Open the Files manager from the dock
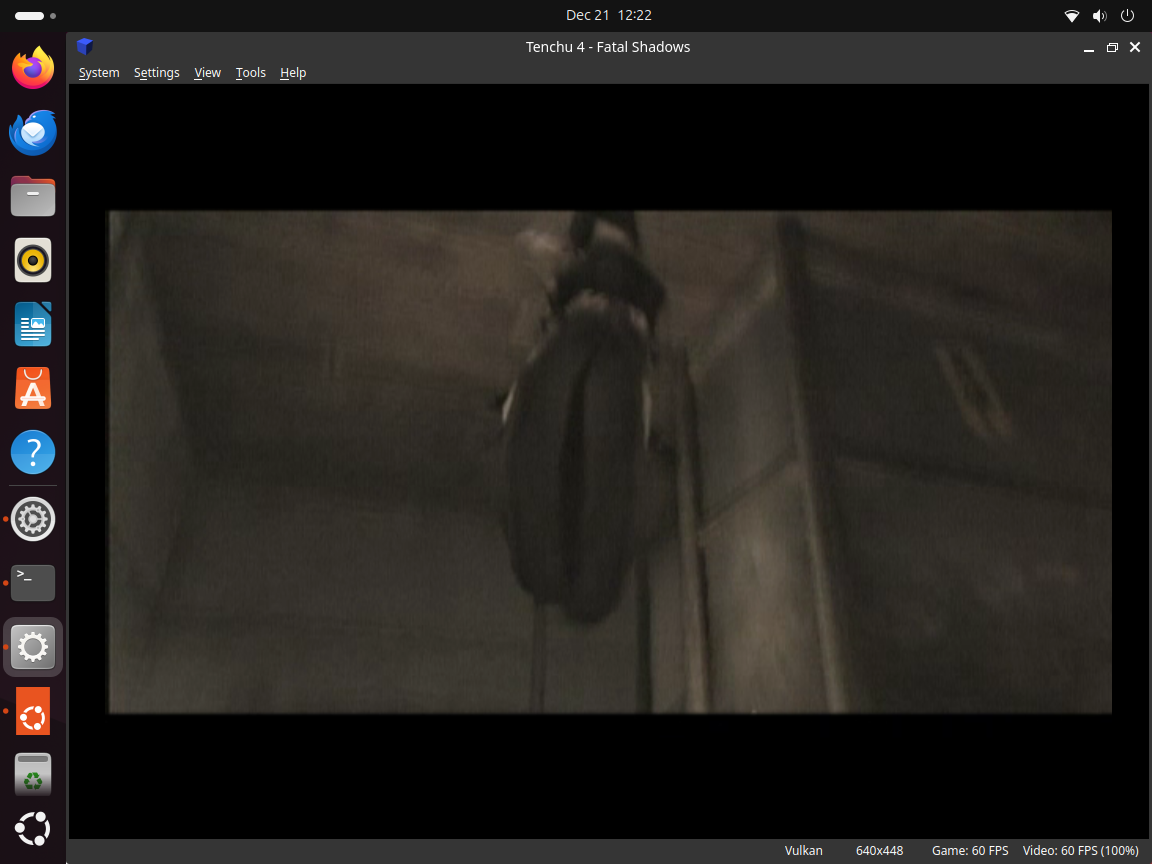Image resolution: width=1152 pixels, height=864 pixels. tap(33, 196)
